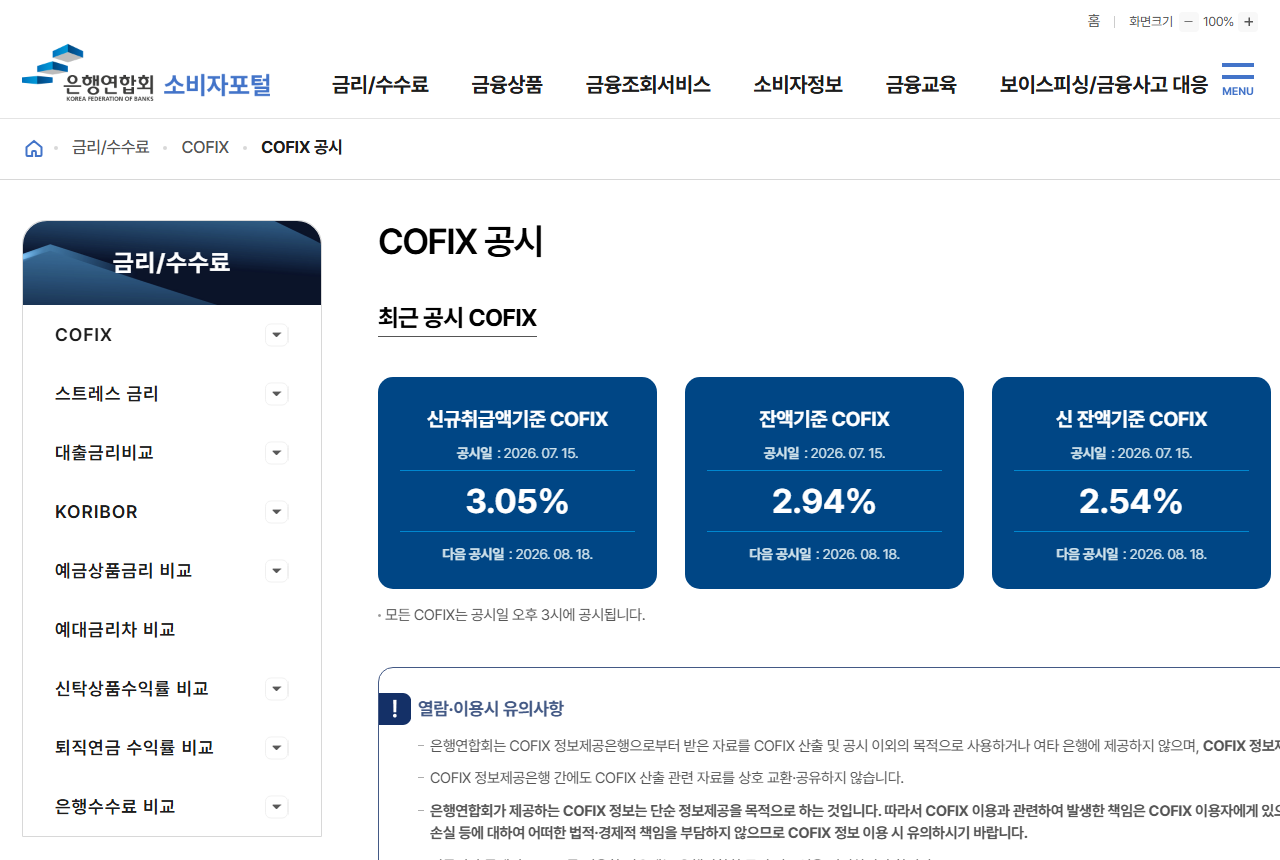The width and height of the screenshot is (1280, 860).
Task: Expand the KORIBOR sidebar section
Action: [x=277, y=512]
